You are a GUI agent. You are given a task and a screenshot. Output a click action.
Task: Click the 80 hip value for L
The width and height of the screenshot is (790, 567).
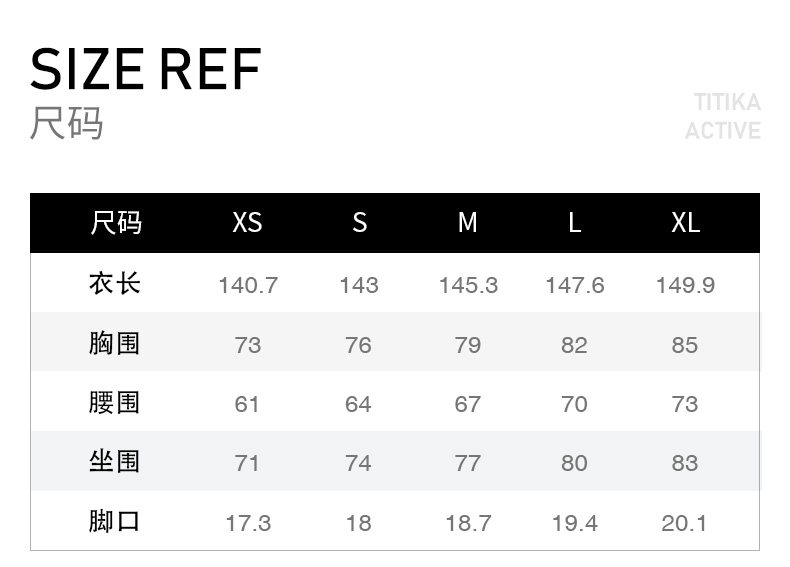coord(574,463)
